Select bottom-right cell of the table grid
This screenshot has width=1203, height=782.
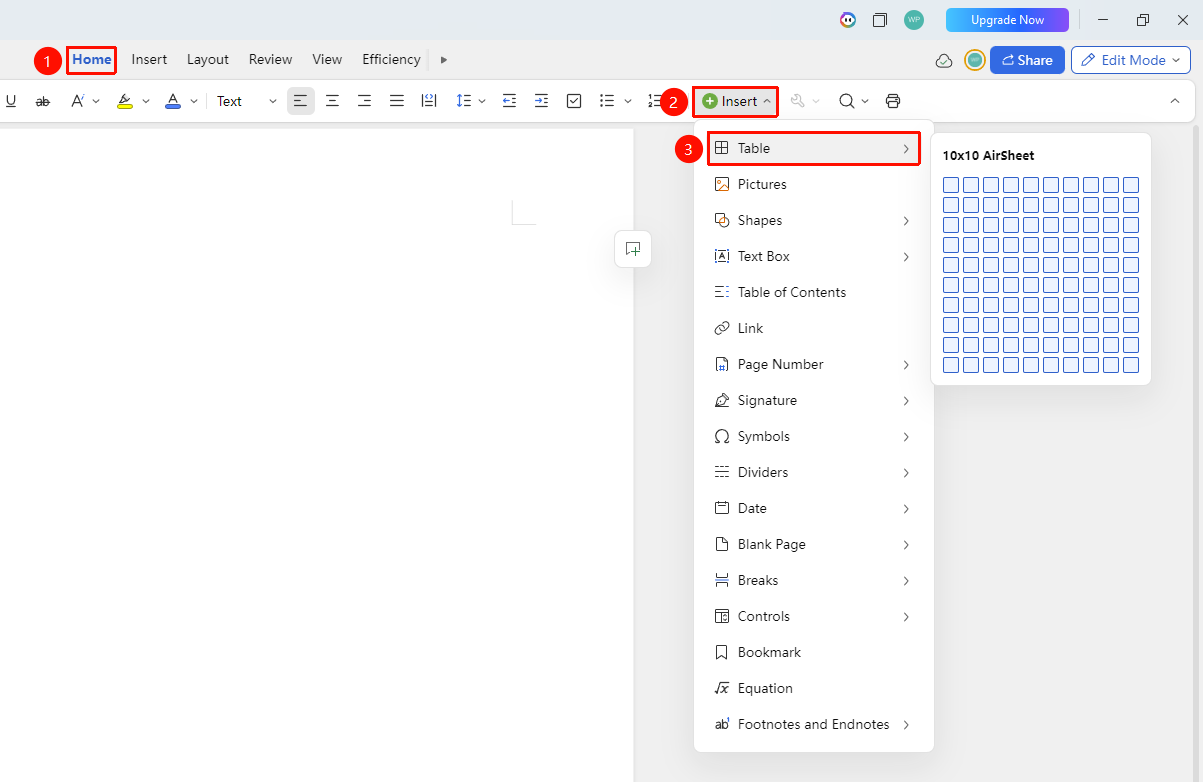1131,365
